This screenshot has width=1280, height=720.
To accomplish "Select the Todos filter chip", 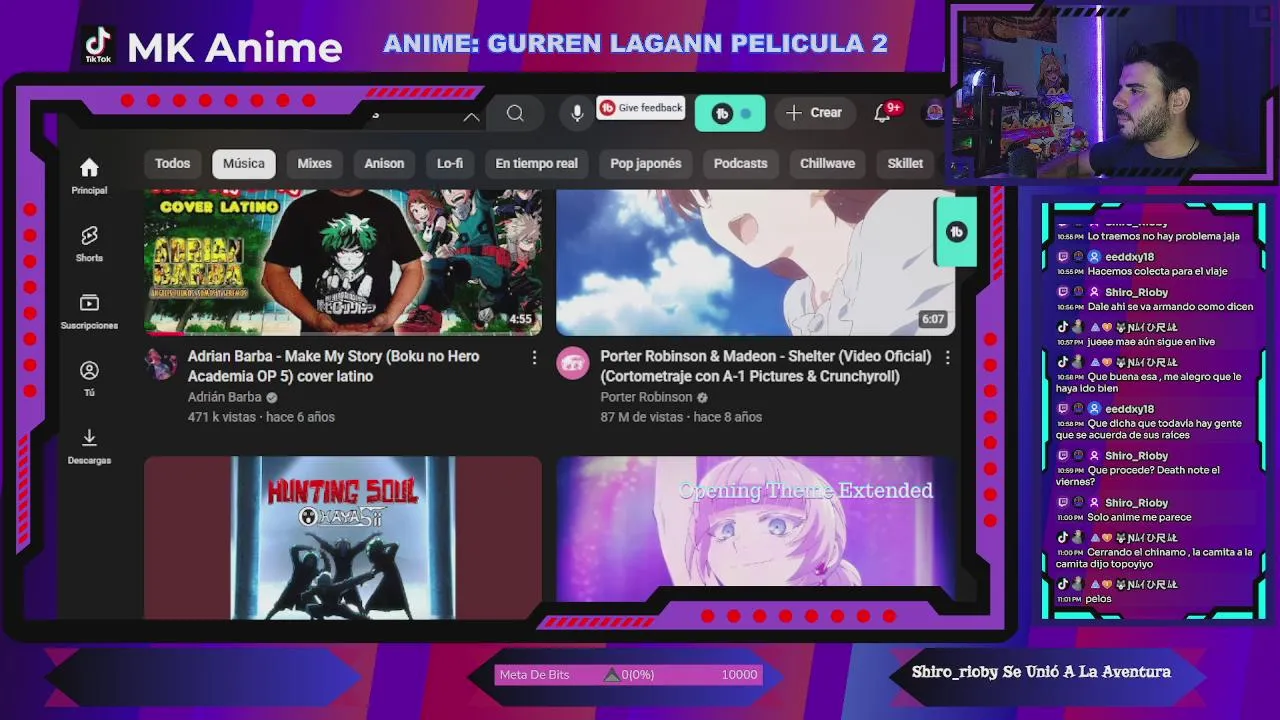I will tap(172, 164).
